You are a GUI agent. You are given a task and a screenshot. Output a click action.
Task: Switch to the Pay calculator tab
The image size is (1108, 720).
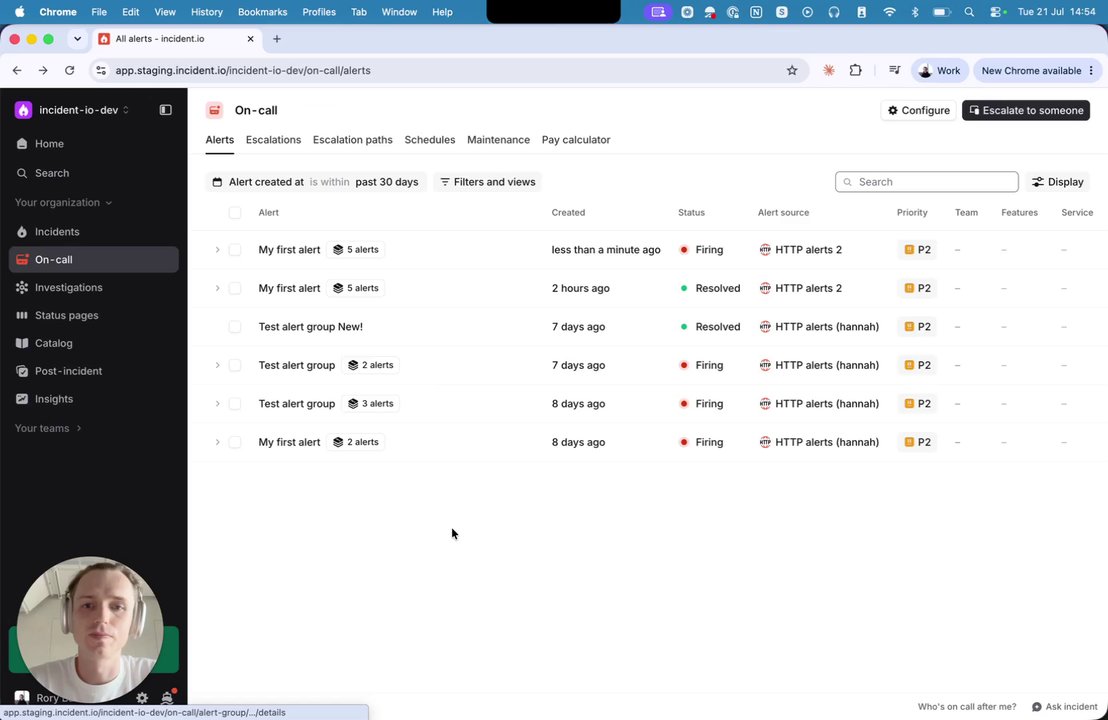[576, 140]
